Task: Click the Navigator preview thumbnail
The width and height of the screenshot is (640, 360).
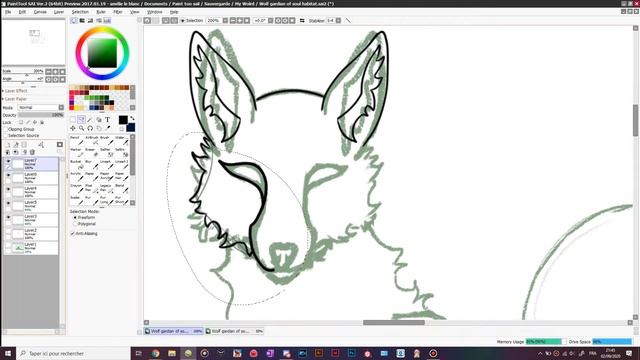Action: tap(33, 42)
